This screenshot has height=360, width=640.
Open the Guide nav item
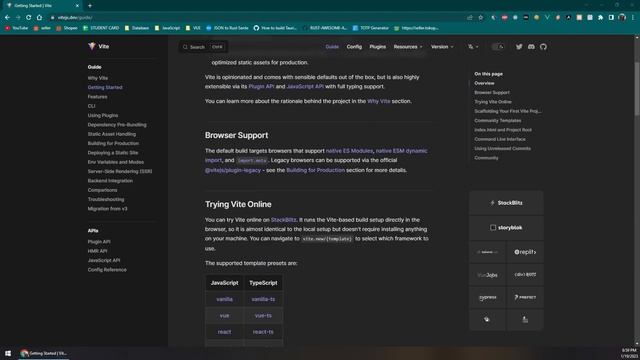[x=332, y=47]
